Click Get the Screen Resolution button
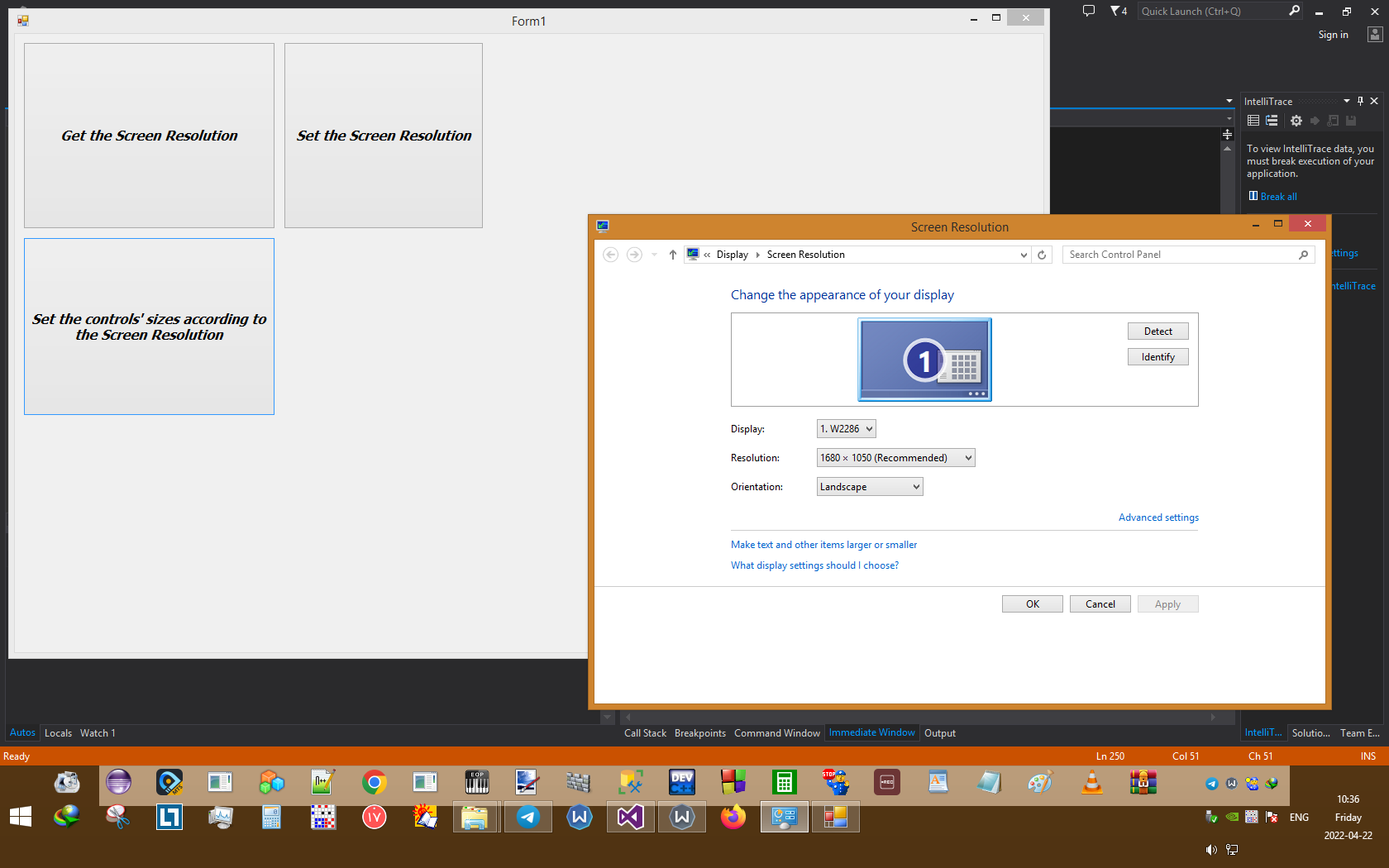 click(149, 136)
